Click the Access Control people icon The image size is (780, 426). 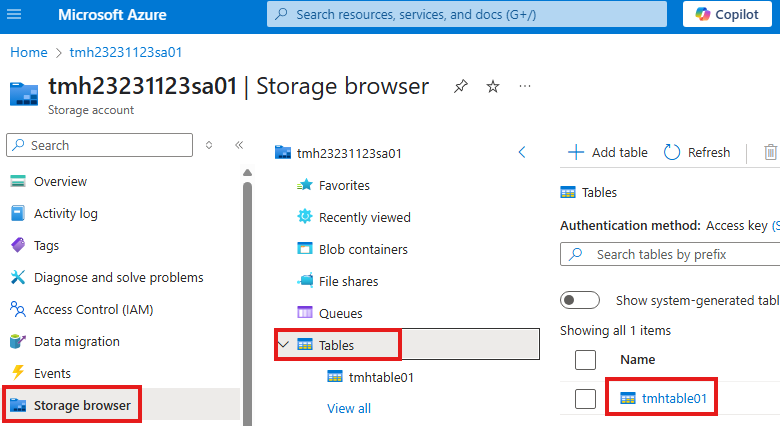coord(18,309)
